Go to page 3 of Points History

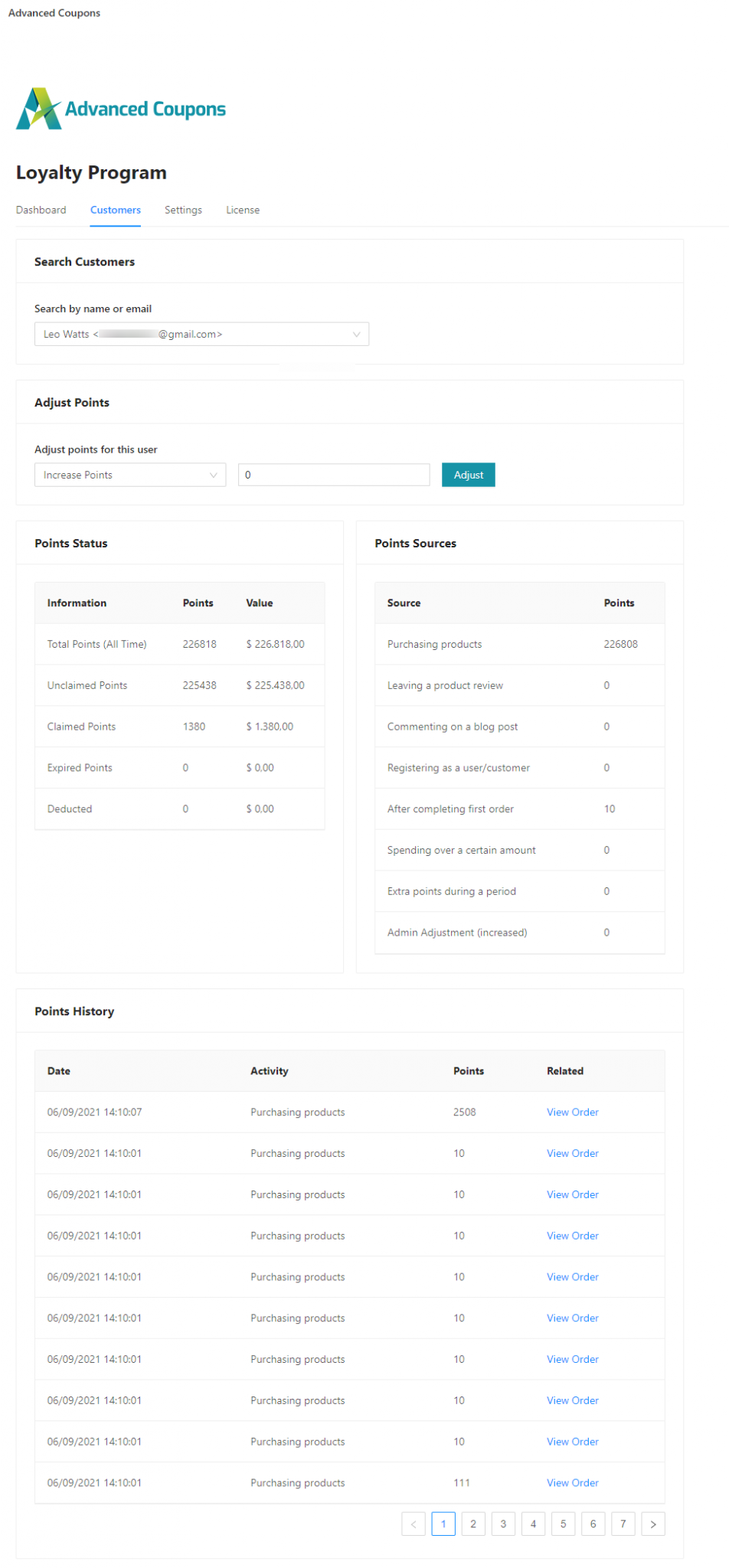point(503,1524)
